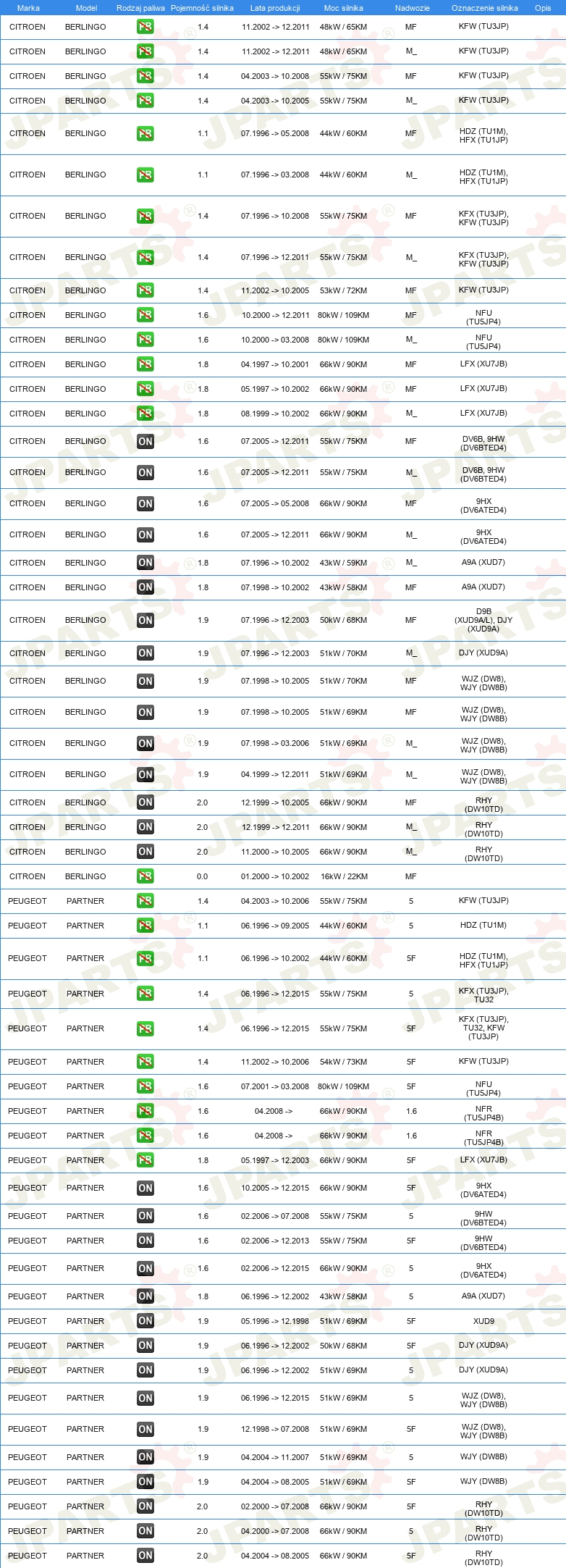Click the Oznaczenie silnika column header

coord(485,8)
